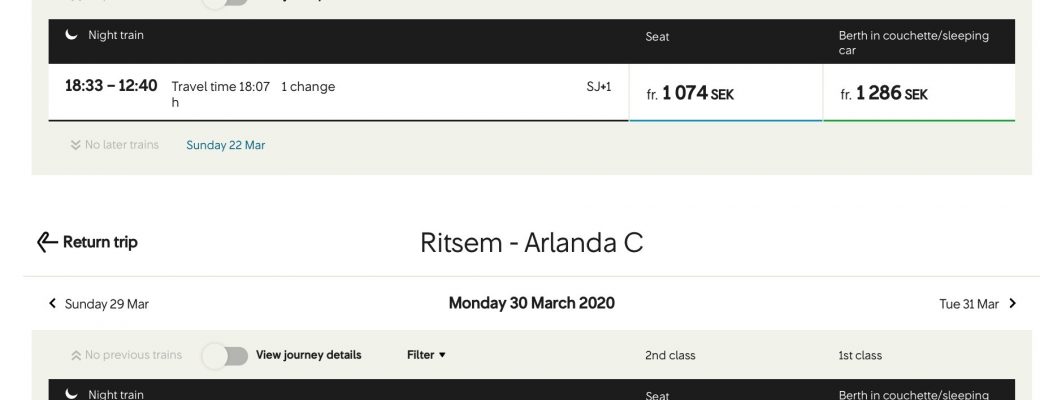Click the Return trip back arrow icon
This screenshot has width=1040, height=400.
(x=47, y=242)
